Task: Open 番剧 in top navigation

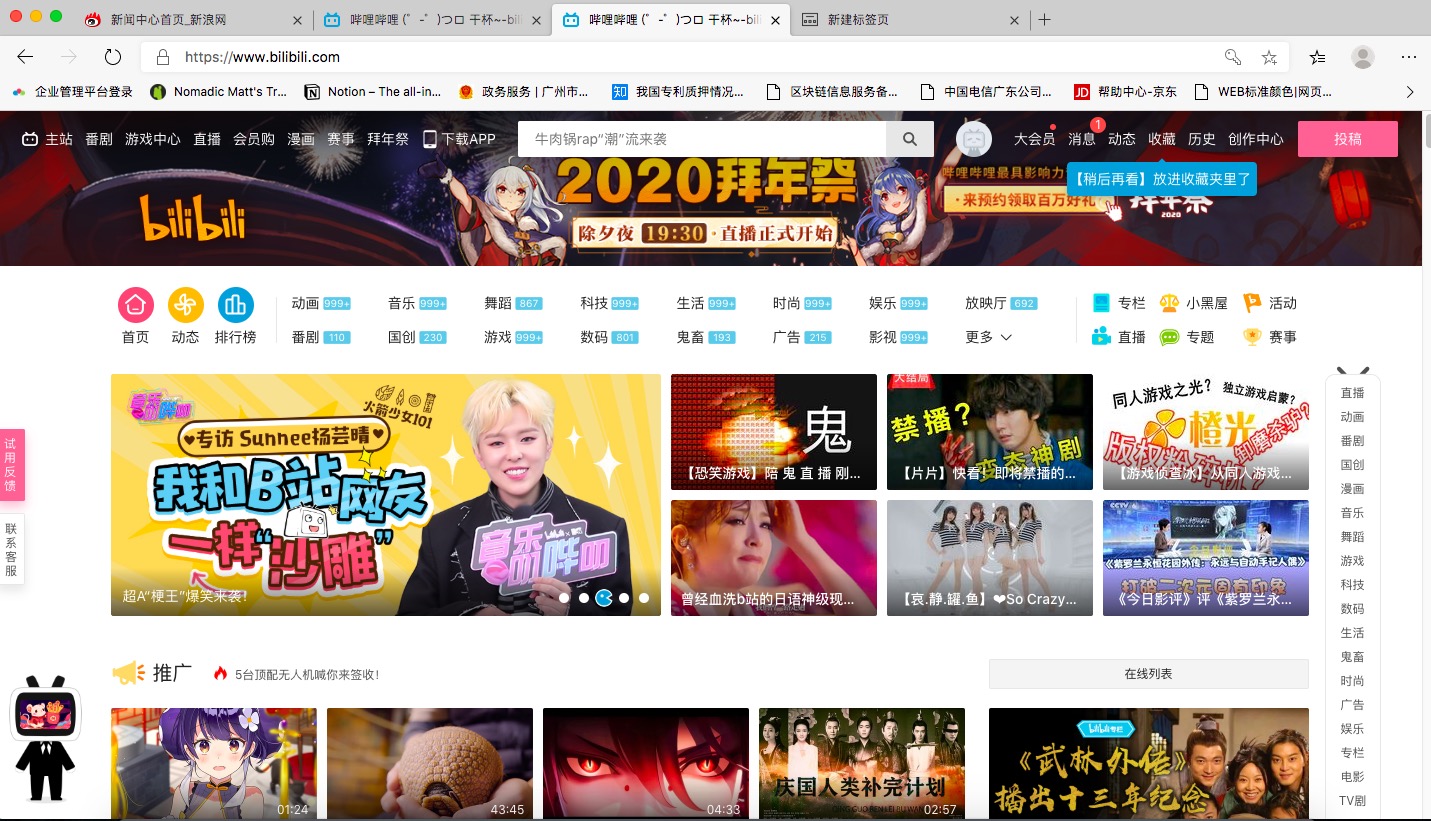Action: (x=99, y=139)
